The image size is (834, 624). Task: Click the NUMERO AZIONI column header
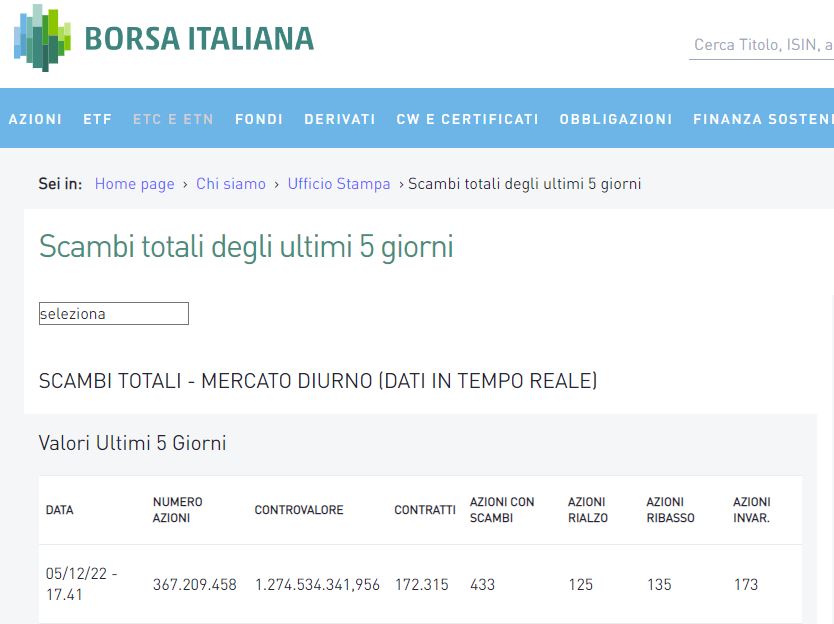178,510
